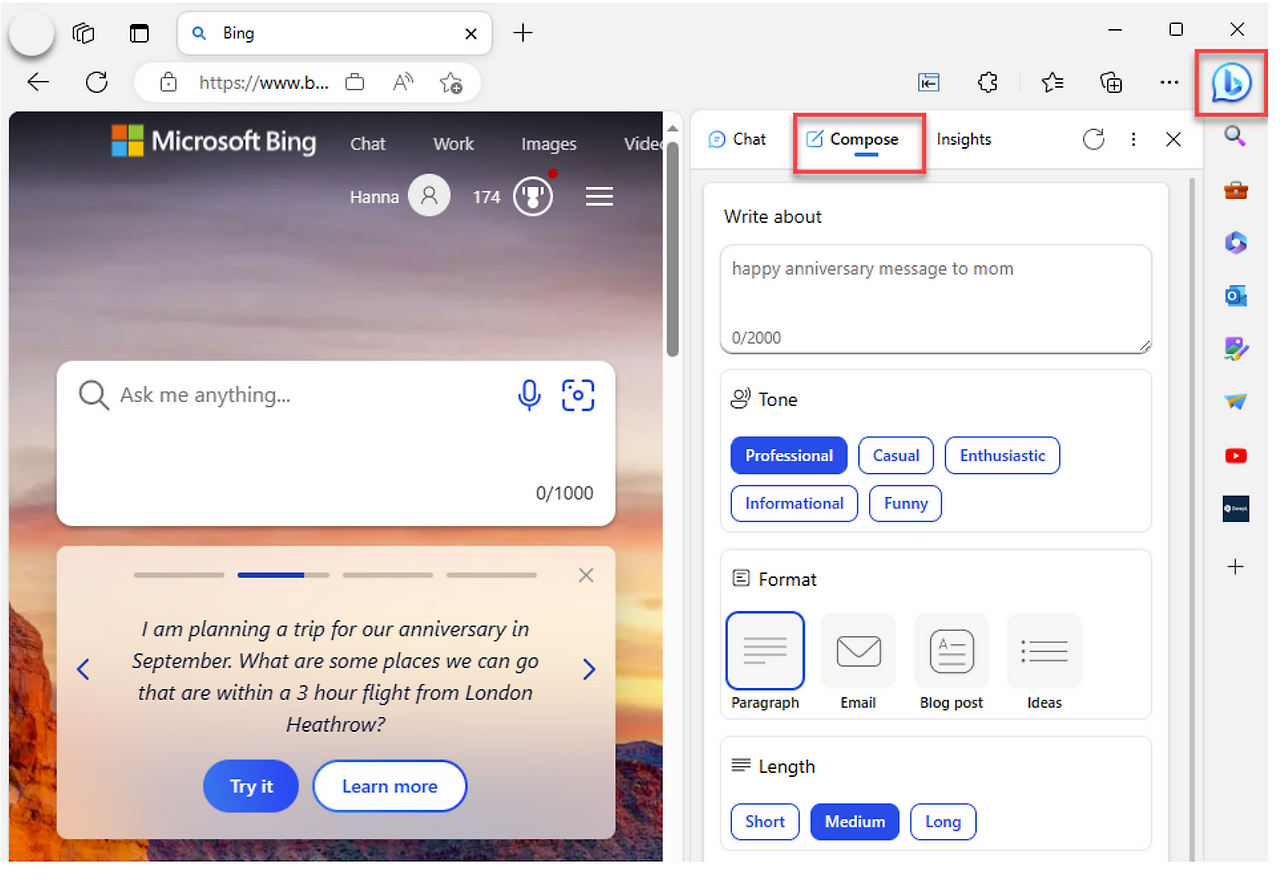Open the DeepL icon in Edge sidebar
1280x879 pixels.
pos(1236,508)
